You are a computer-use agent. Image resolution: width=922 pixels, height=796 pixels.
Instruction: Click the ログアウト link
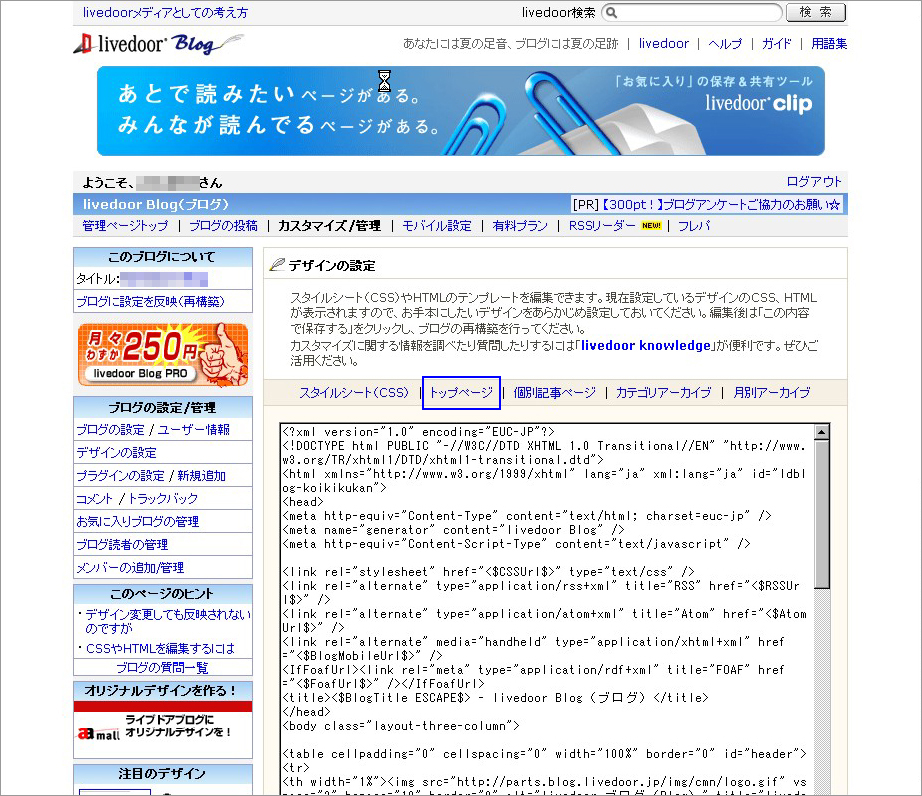[x=814, y=182]
